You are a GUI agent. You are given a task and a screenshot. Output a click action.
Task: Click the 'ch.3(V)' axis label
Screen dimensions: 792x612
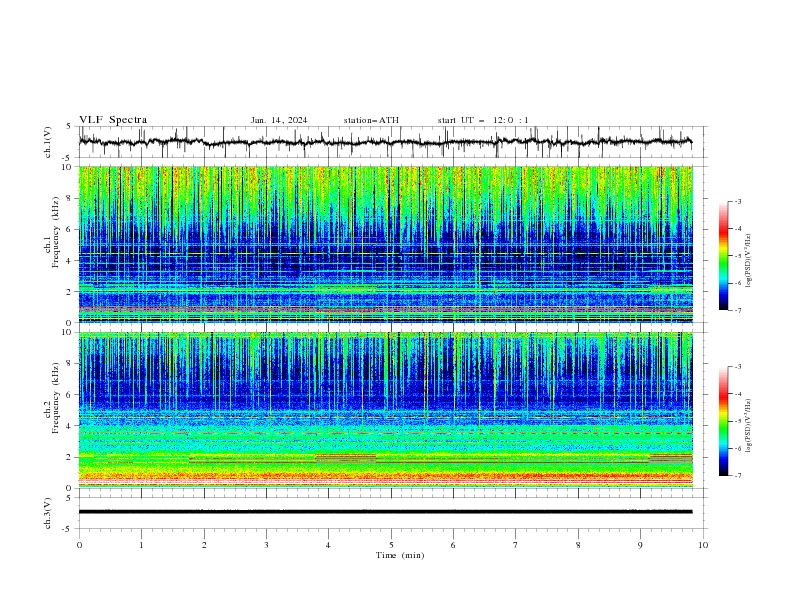(x=48, y=513)
